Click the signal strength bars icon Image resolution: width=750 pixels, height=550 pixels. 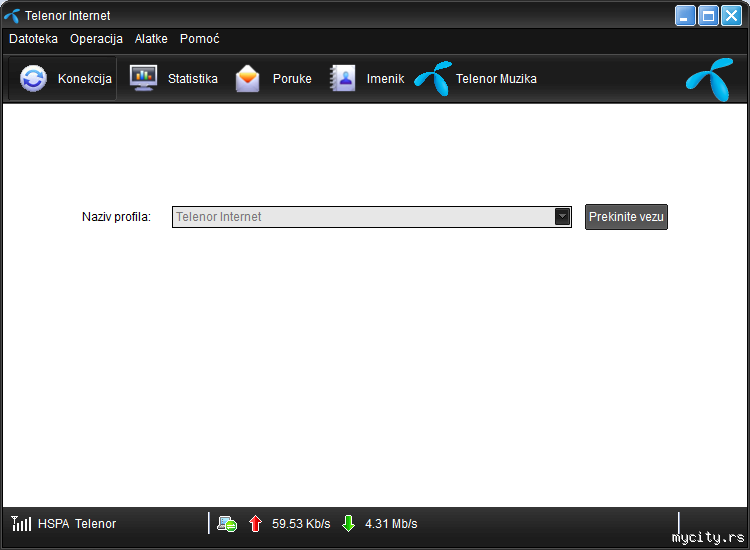pyautogui.click(x=21, y=524)
